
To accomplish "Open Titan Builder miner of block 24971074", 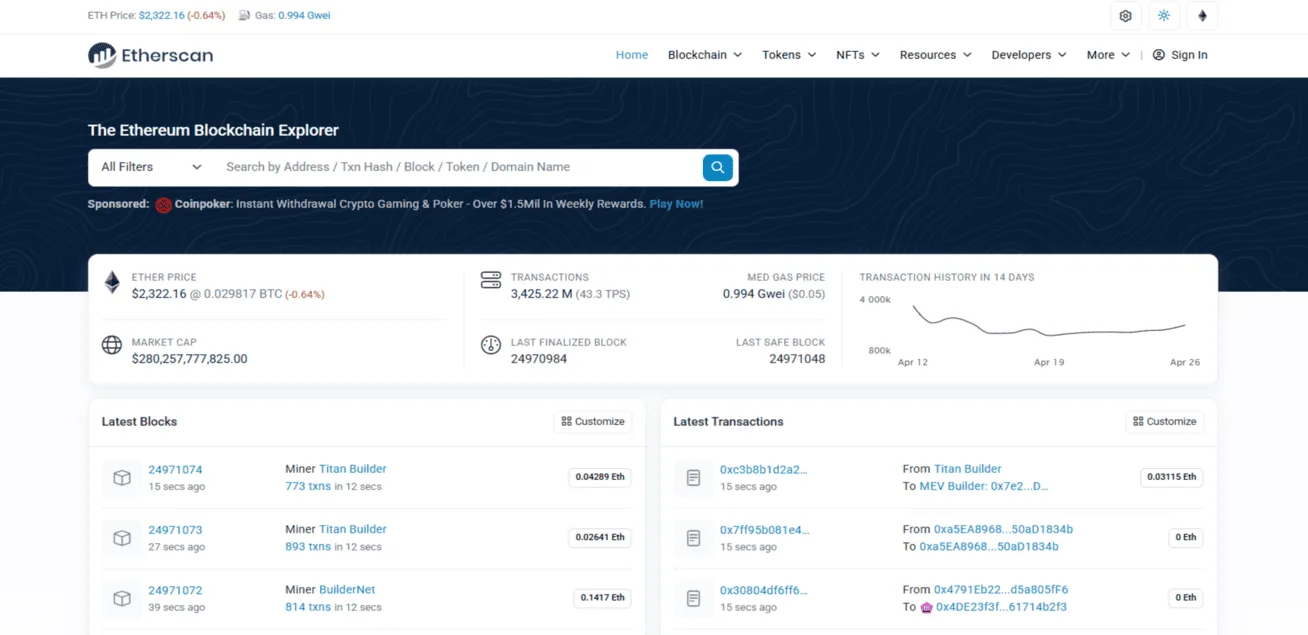I will (353, 469).
